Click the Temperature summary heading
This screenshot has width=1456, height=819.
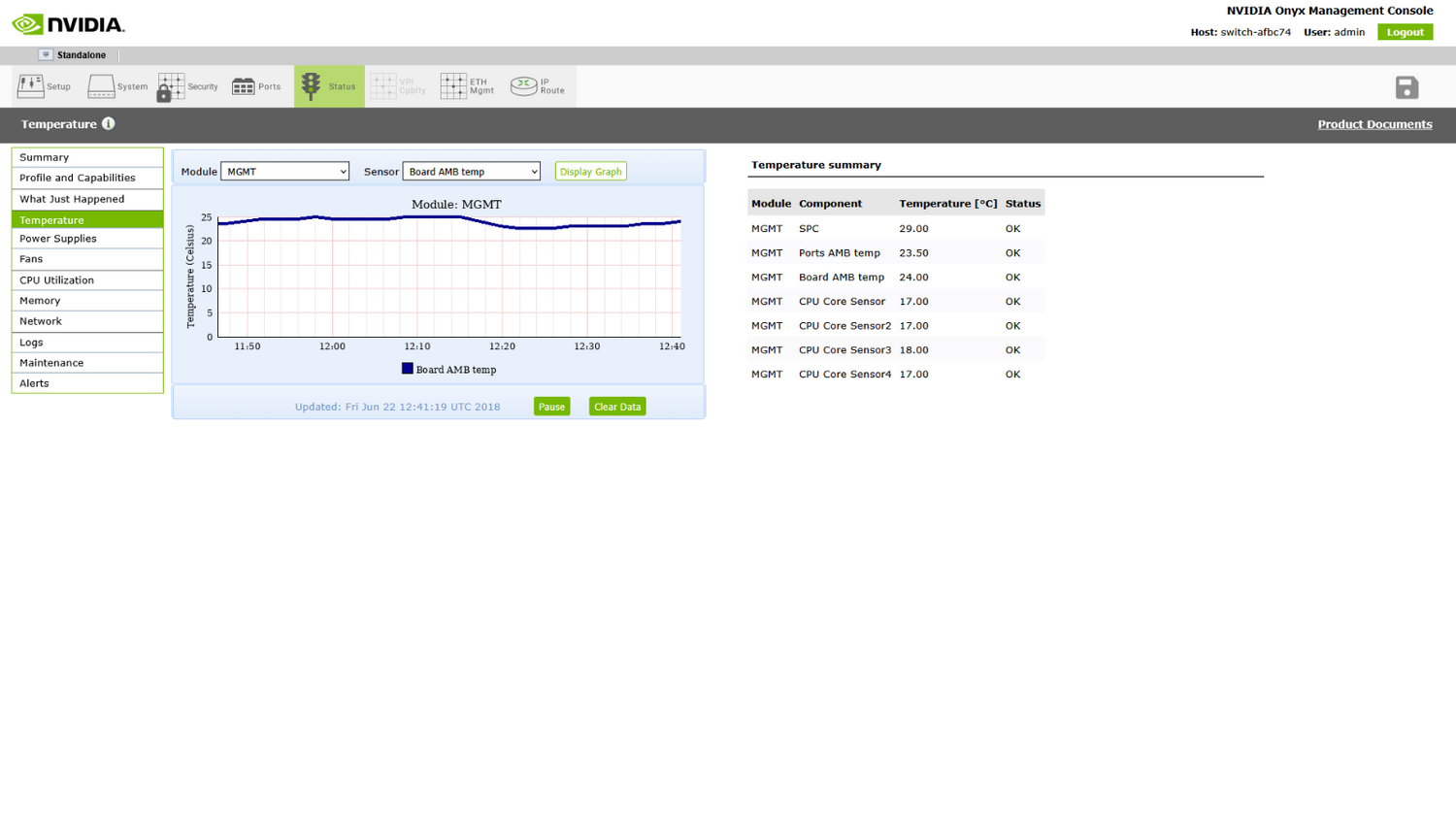point(816,165)
